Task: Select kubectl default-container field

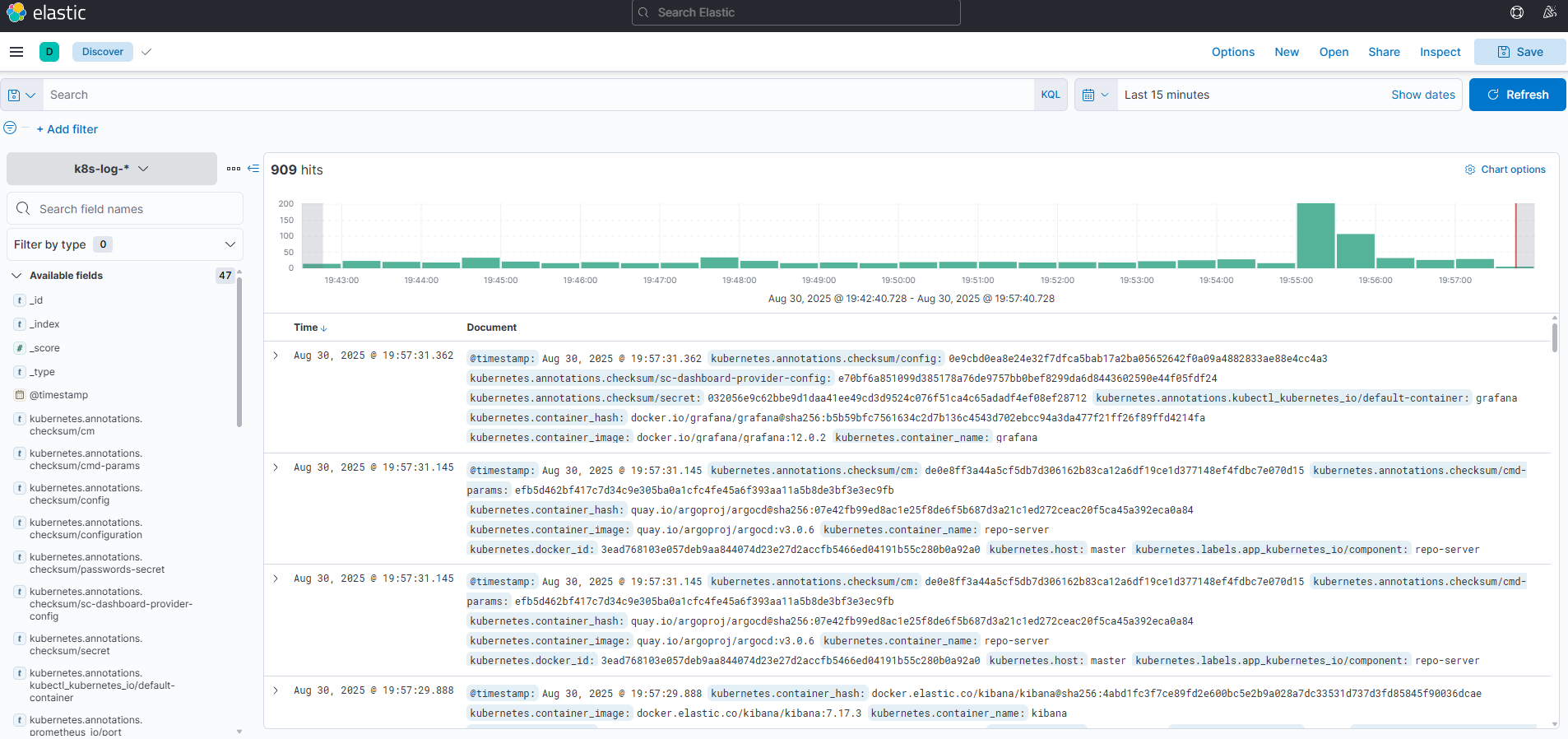Action: tap(102, 685)
